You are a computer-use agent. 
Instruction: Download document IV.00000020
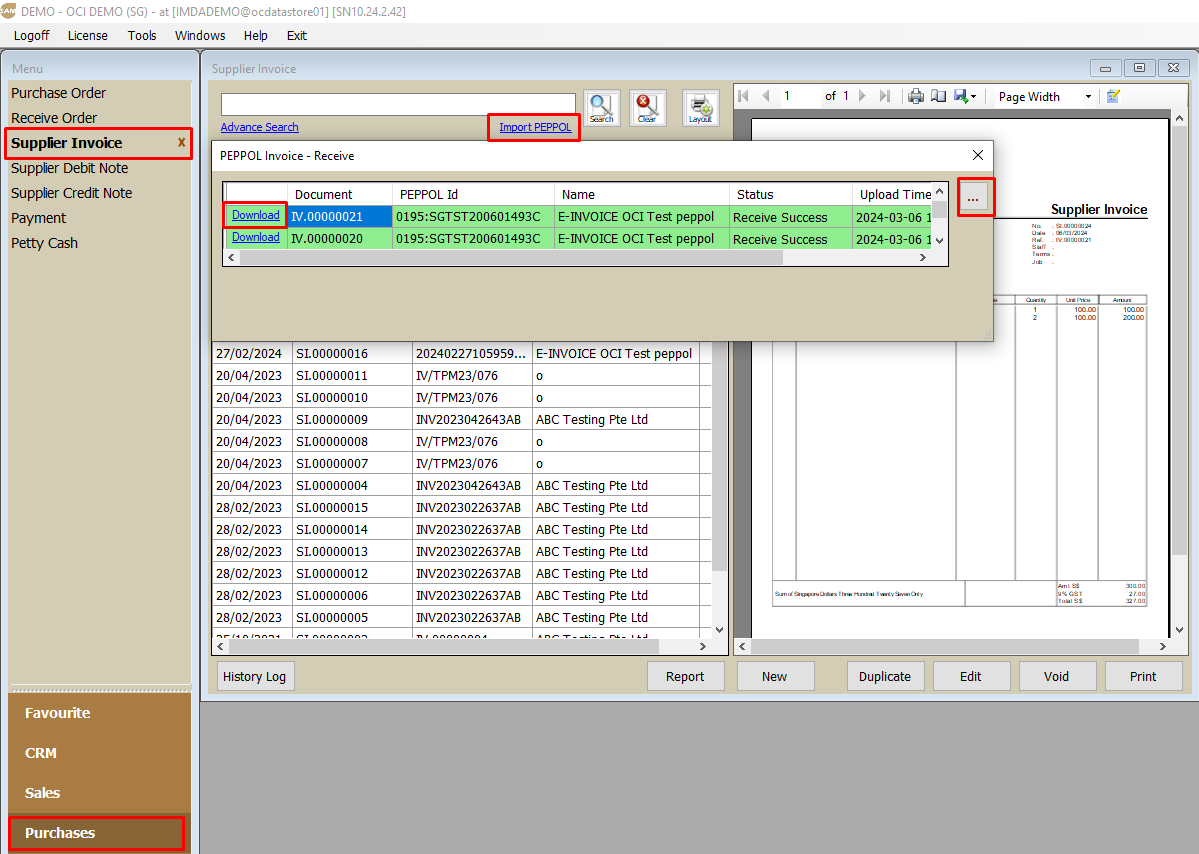[x=255, y=238]
